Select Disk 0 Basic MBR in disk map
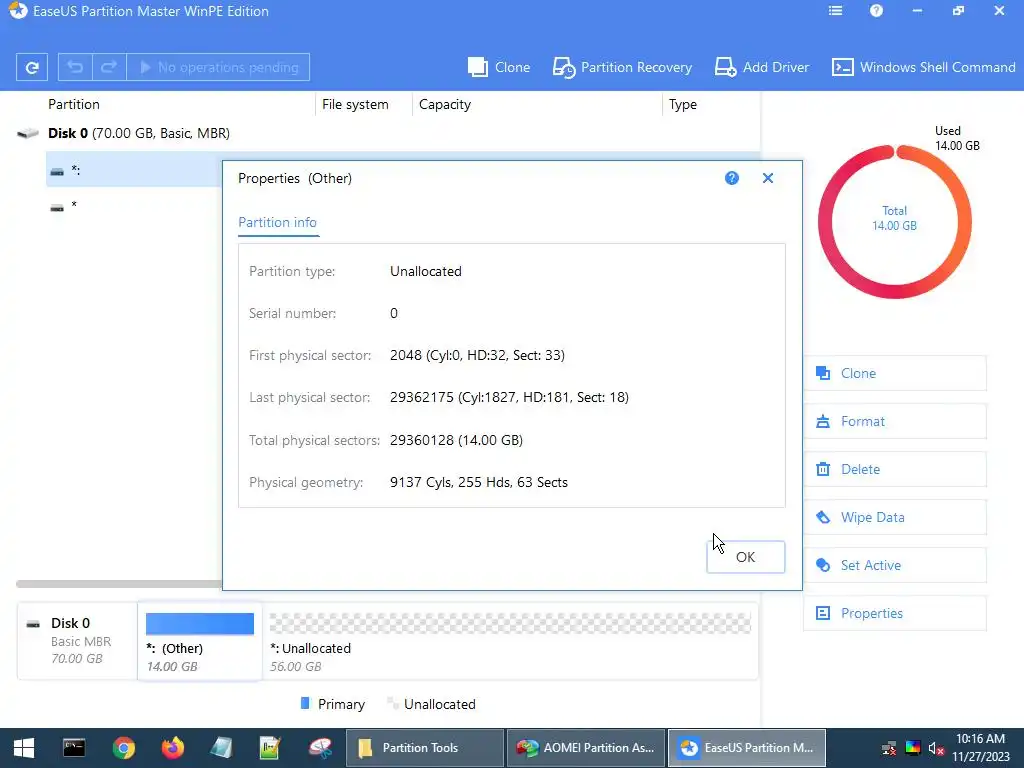 (77, 641)
